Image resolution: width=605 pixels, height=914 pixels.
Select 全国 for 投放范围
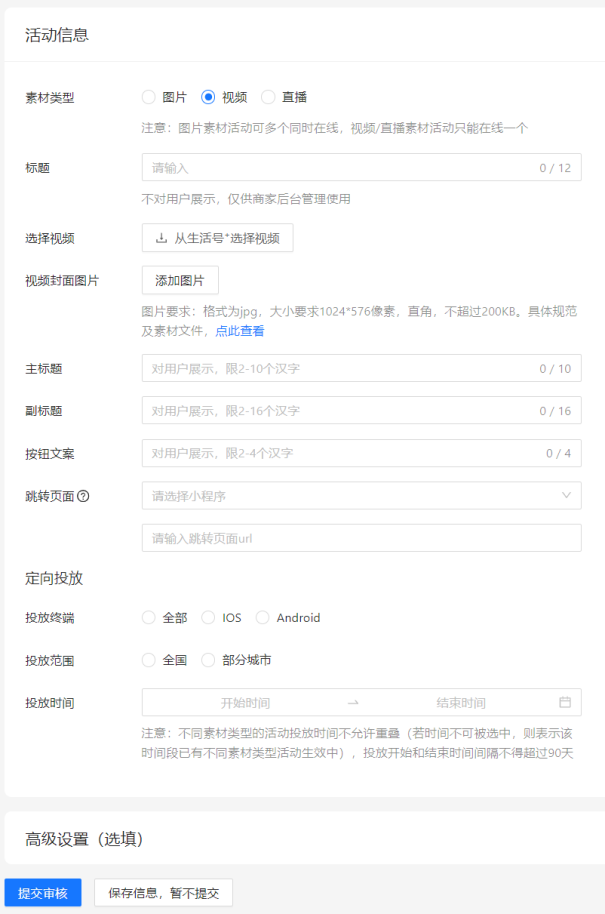149,660
